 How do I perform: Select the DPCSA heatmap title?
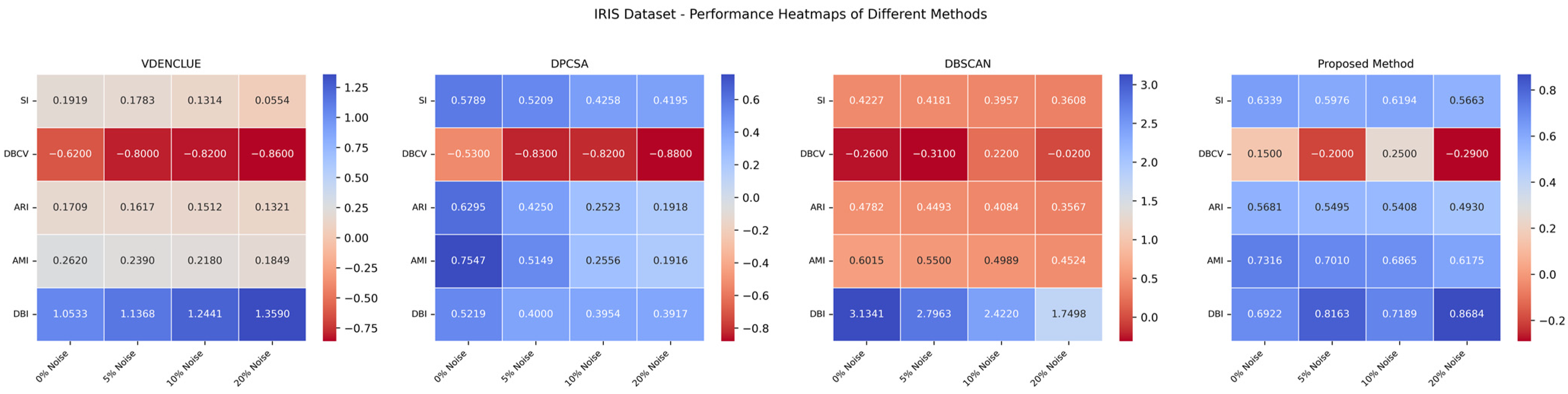[569, 64]
